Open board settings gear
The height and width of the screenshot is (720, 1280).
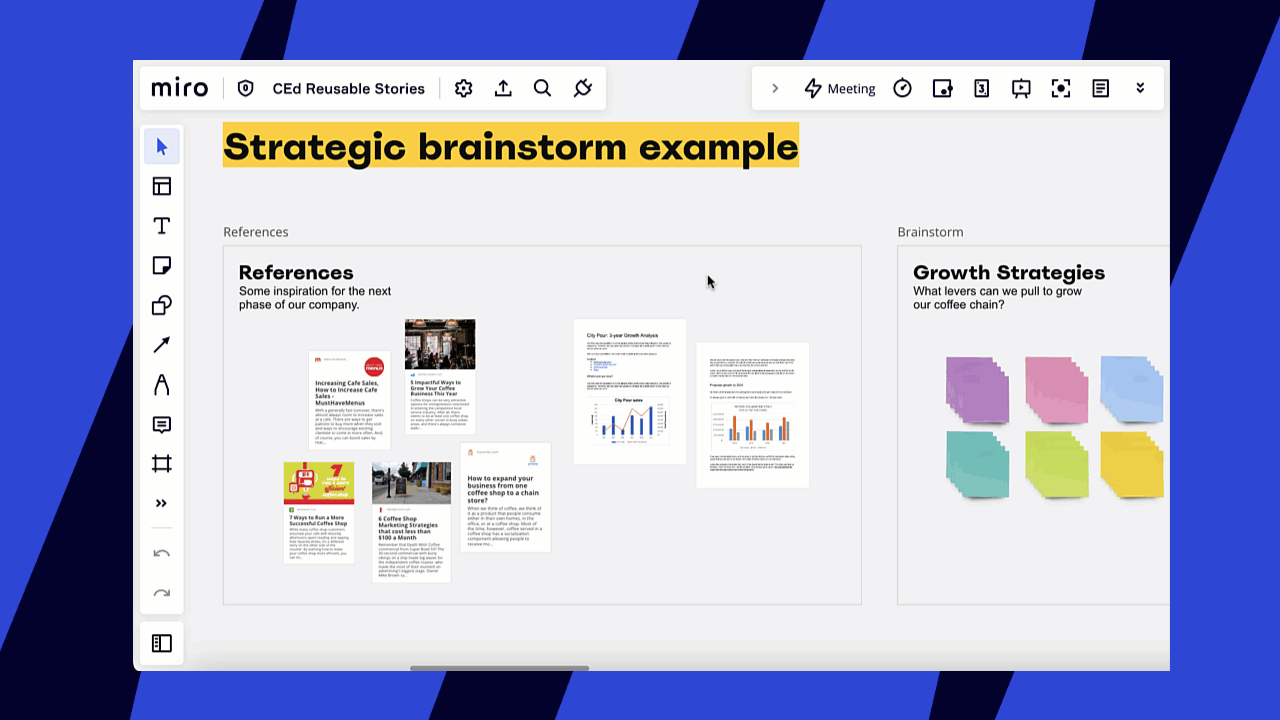click(463, 89)
